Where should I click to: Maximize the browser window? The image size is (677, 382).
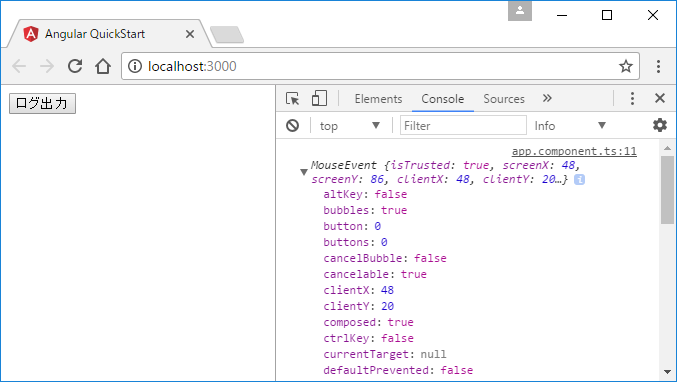607,15
